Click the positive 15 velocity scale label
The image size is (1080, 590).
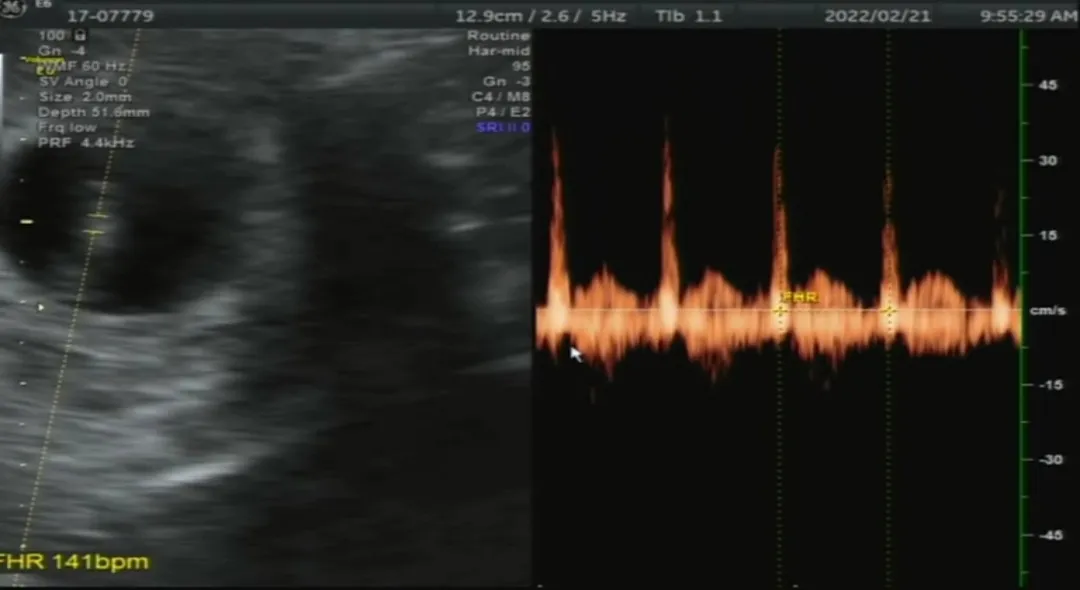(x=1048, y=235)
